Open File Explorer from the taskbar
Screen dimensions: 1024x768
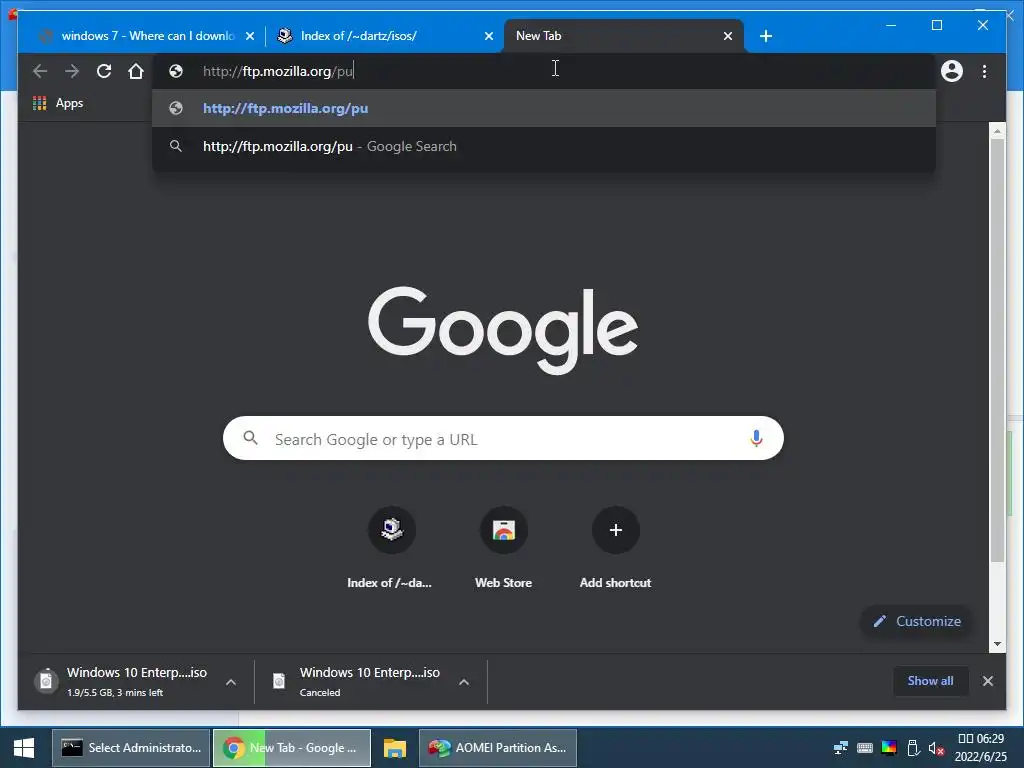coord(394,748)
